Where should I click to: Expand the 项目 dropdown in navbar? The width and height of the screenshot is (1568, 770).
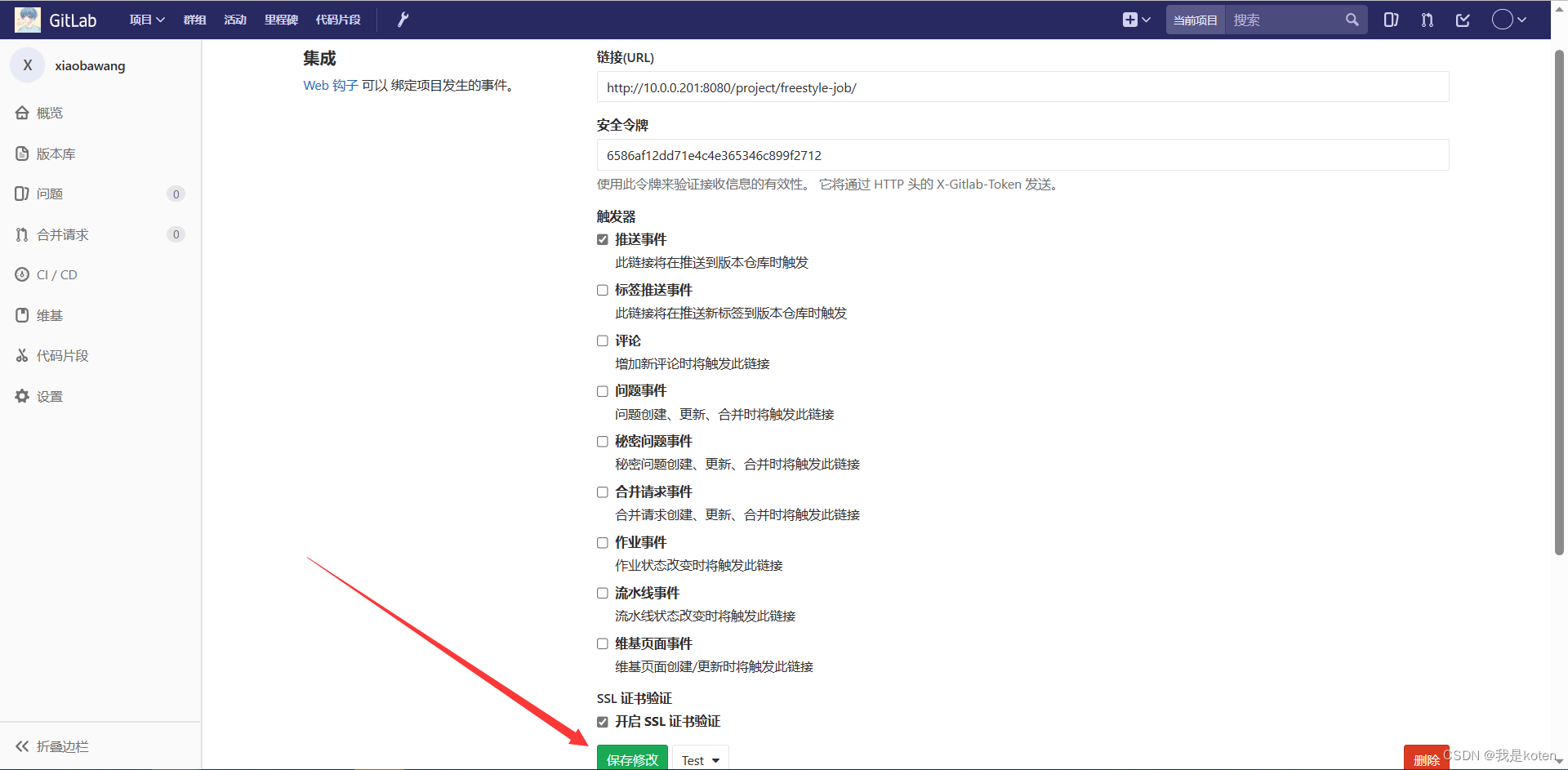[147, 20]
